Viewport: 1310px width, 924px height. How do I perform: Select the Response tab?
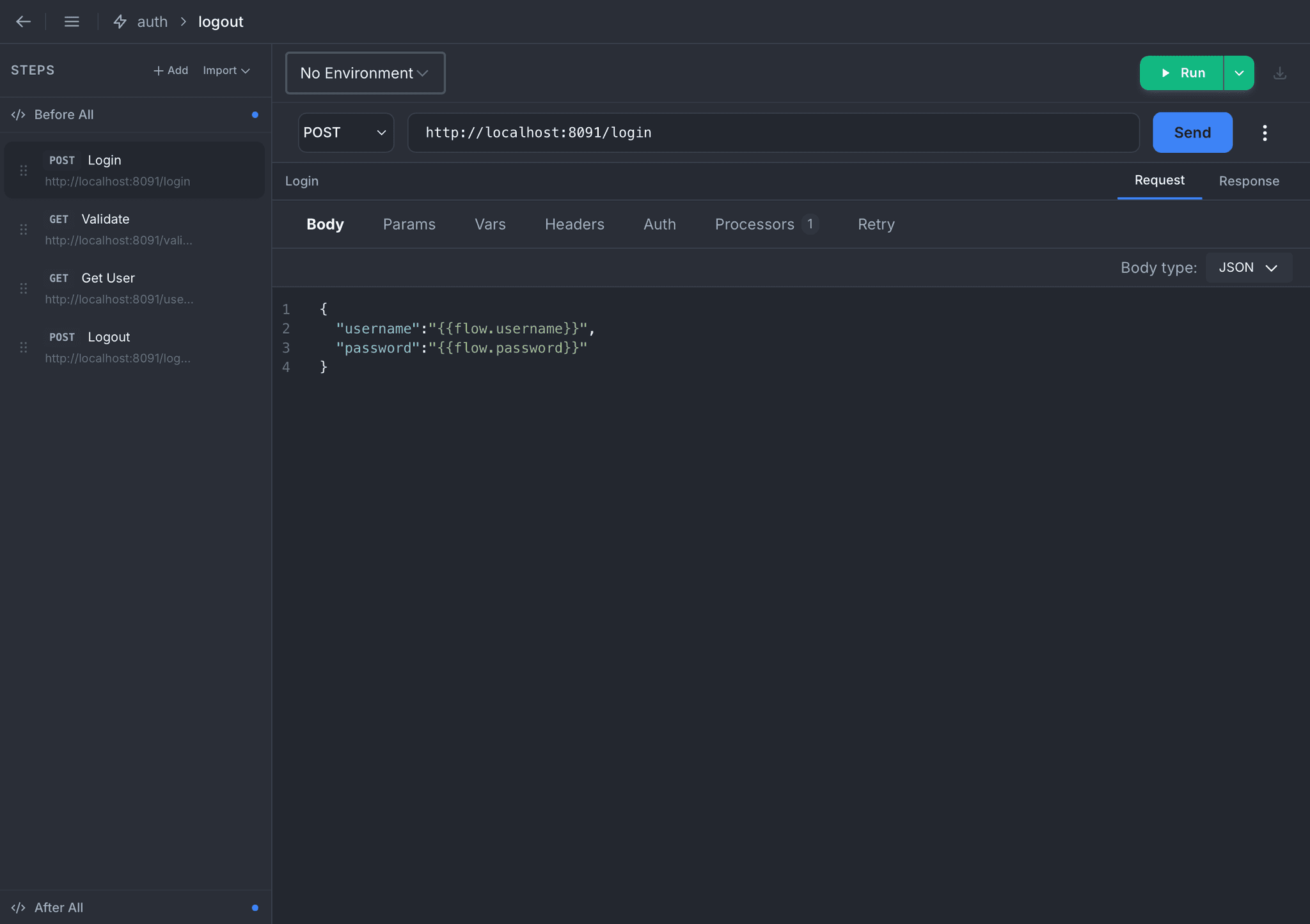[1249, 181]
